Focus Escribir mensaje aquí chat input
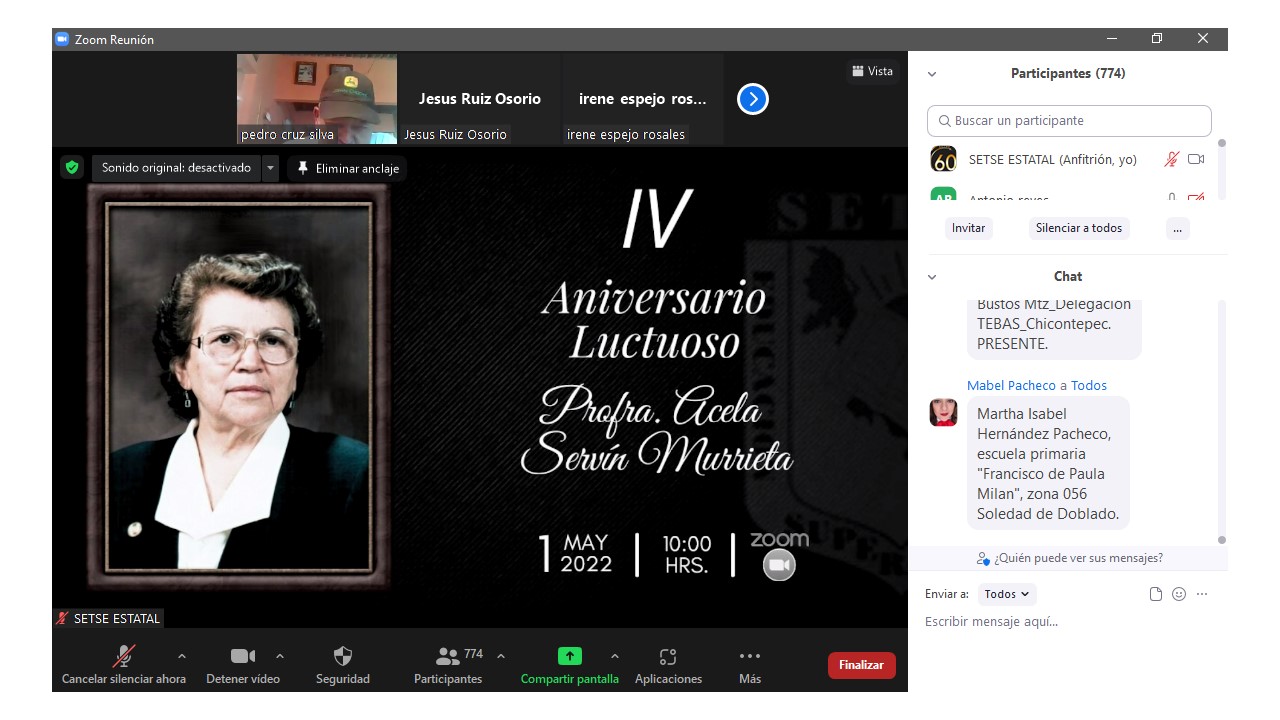The width and height of the screenshot is (1280, 720). tap(1067, 622)
